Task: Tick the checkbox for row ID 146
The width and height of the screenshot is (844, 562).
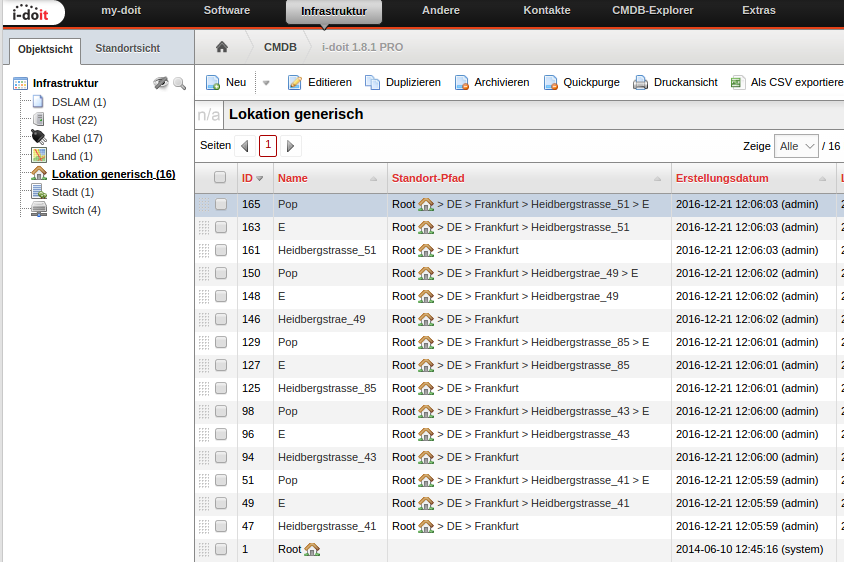Action: pyautogui.click(x=221, y=319)
